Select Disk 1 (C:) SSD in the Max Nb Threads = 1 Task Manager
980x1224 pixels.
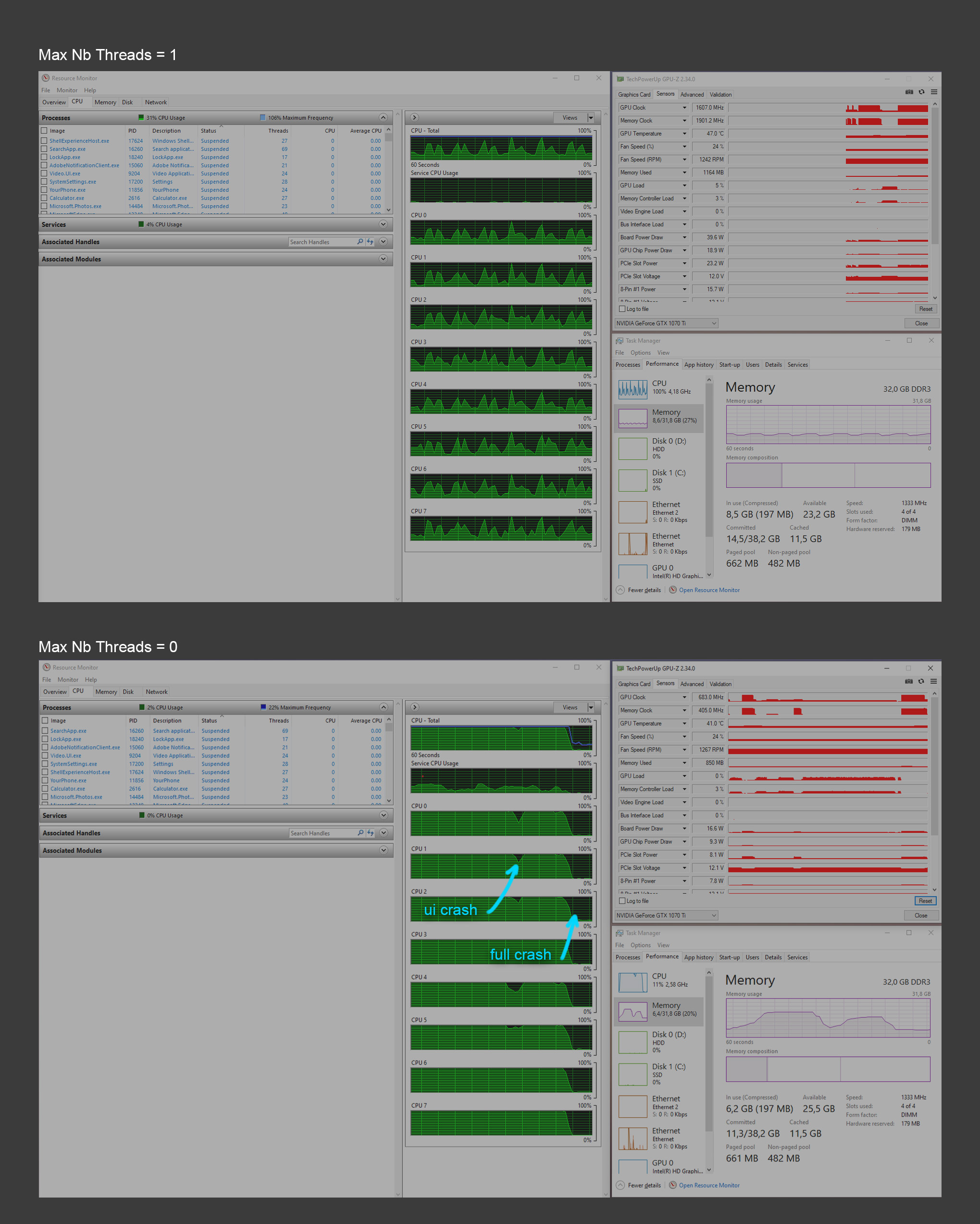[x=659, y=480]
